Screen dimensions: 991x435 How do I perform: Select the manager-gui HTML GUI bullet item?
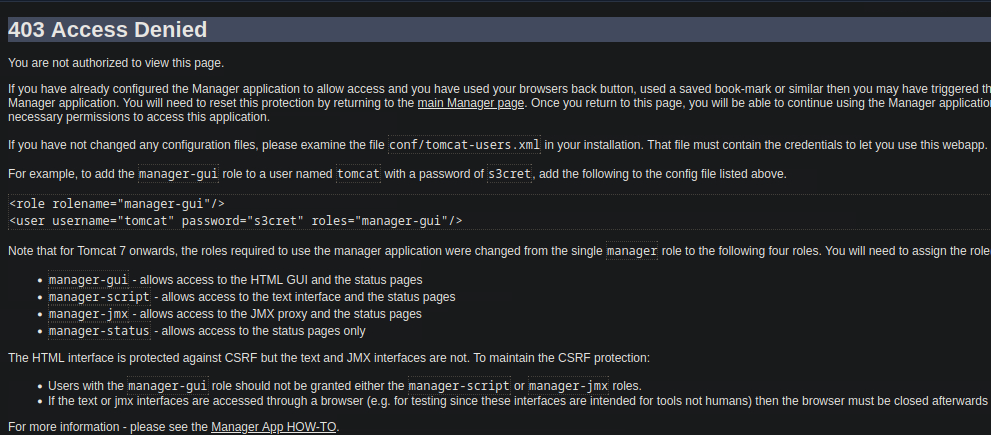pos(235,280)
